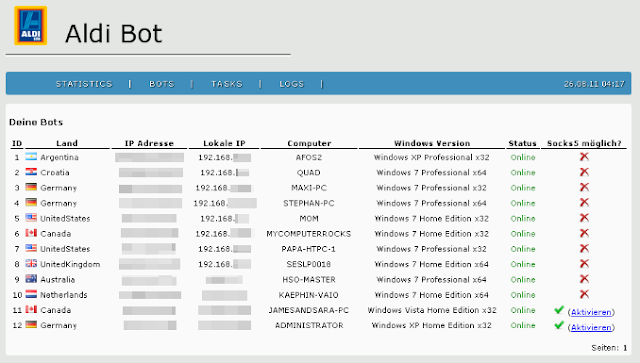Click page number 1 next to Seiten
The width and height of the screenshot is (640, 363).
[625, 348]
